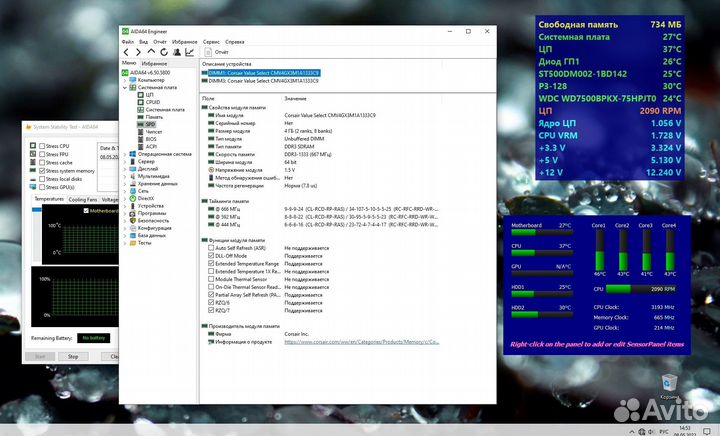
Task: Click the Программы icon in tree
Action: click(133, 213)
